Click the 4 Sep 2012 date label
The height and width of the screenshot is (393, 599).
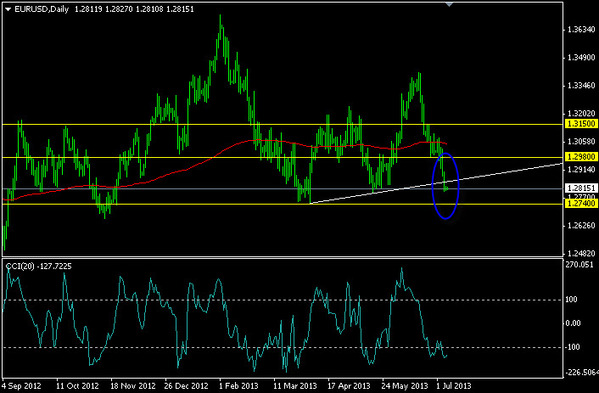pos(21,386)
